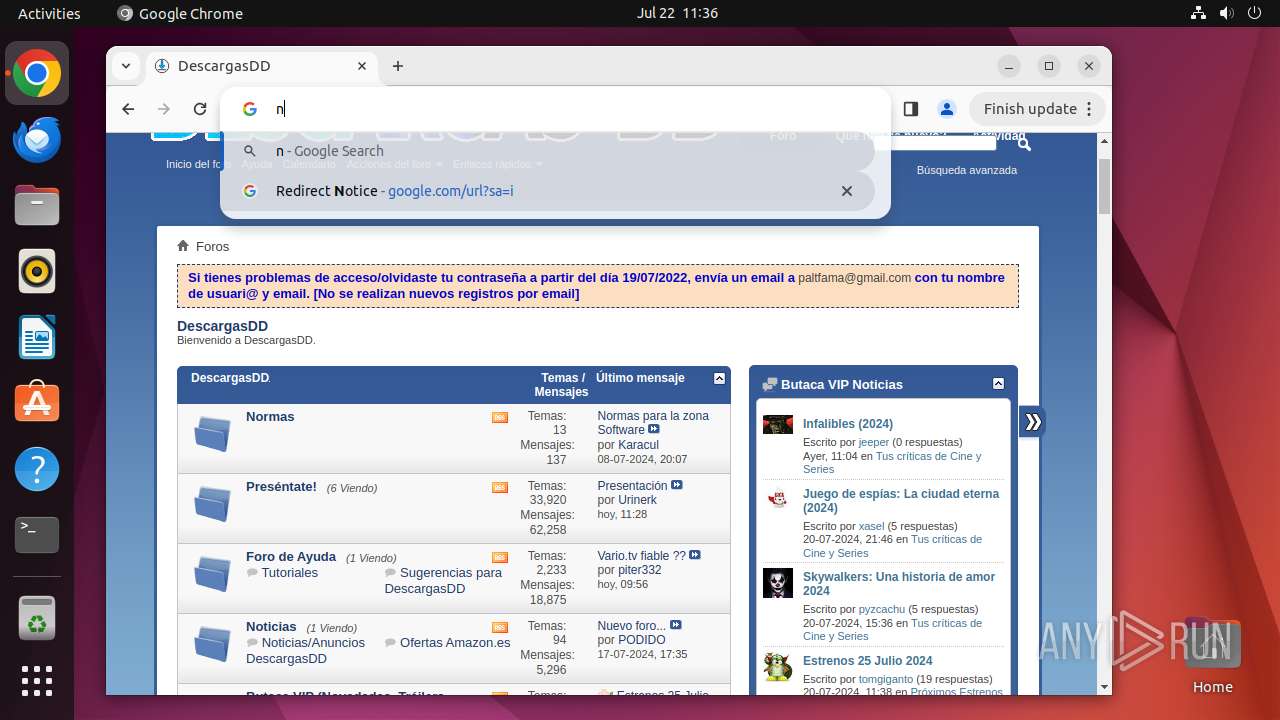The width and height of the screenshot is (1280, 720).
Task: Click Inicio del foro link
Action: [199, 164]
